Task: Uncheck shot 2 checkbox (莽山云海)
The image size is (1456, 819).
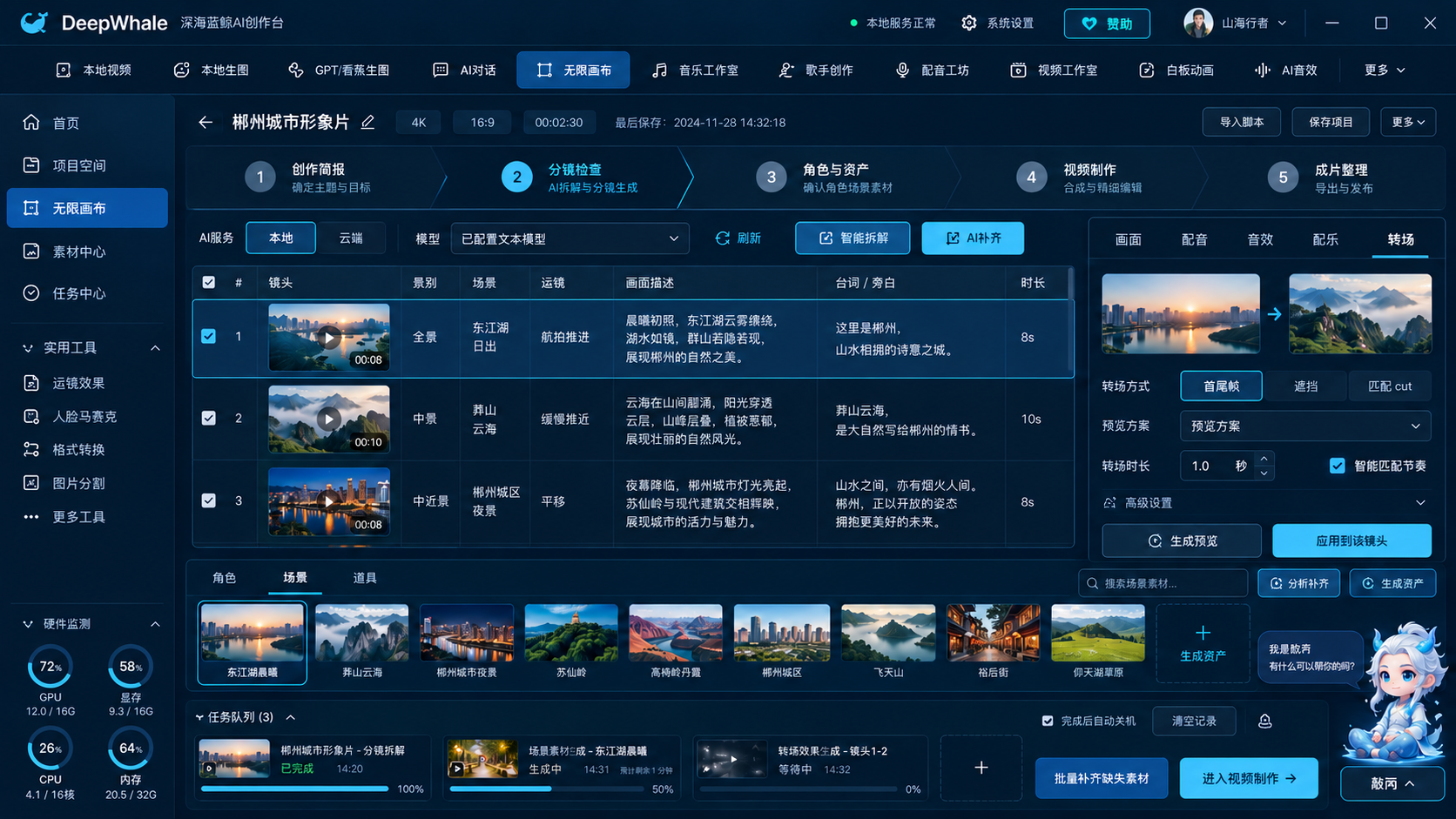Action: (x=209, y=418)
